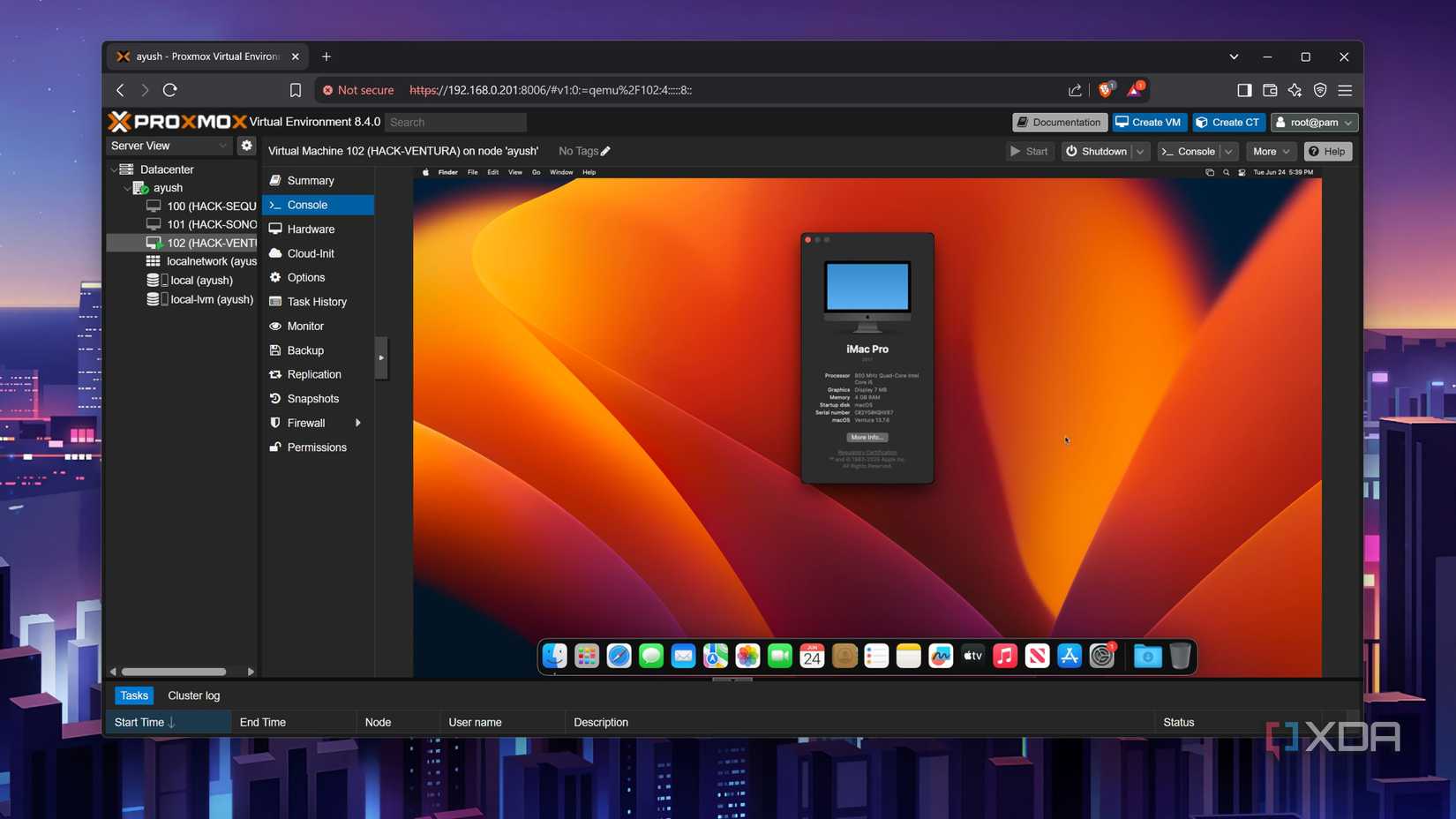The width and height of the screenshot is (1456, 819).
Task: Open the Server View dropdown
Action: point(169,146)
